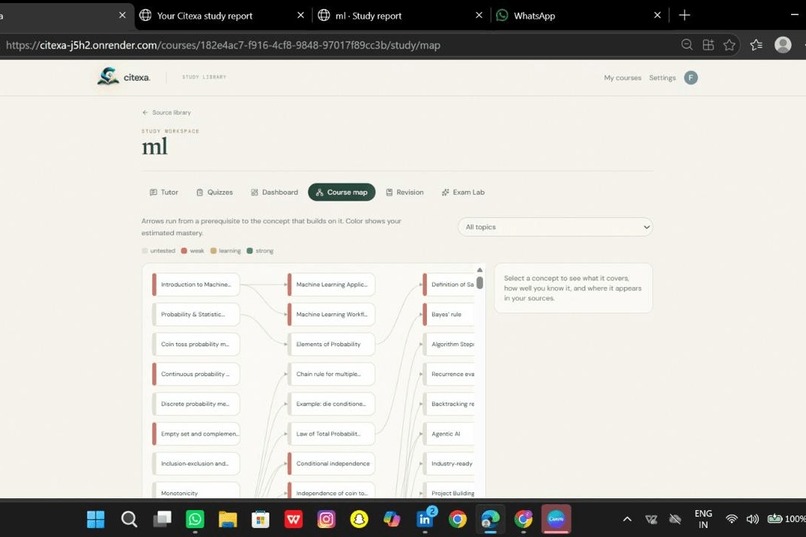The height and width of the screenshot is (537, 806).
Task: Open Windows Search on the taskbar
Action: click(x=129, y=519)
